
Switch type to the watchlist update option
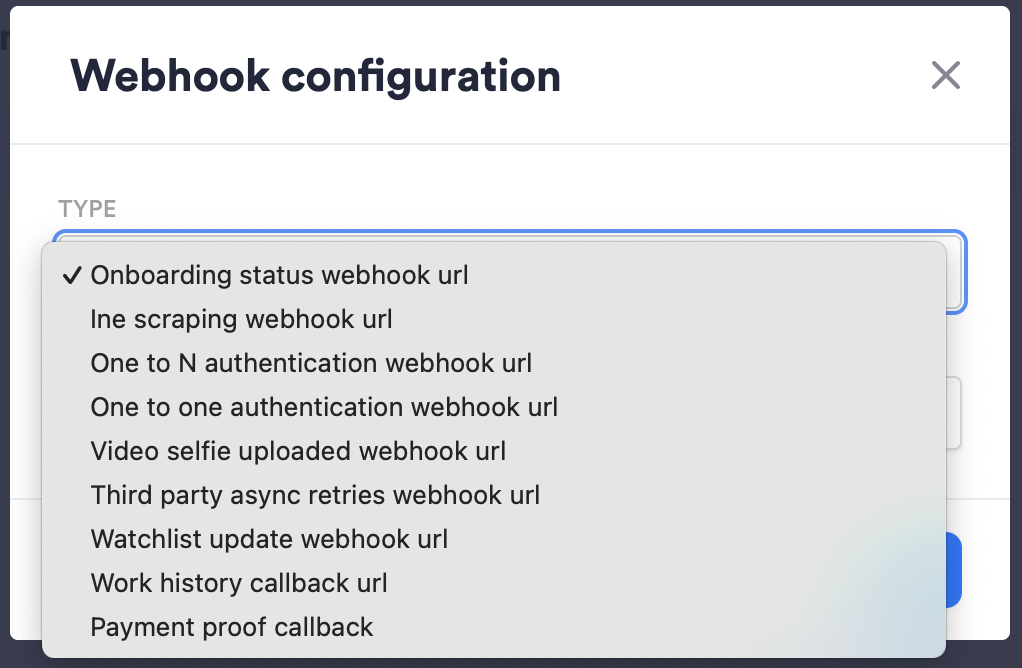[269, 539]
